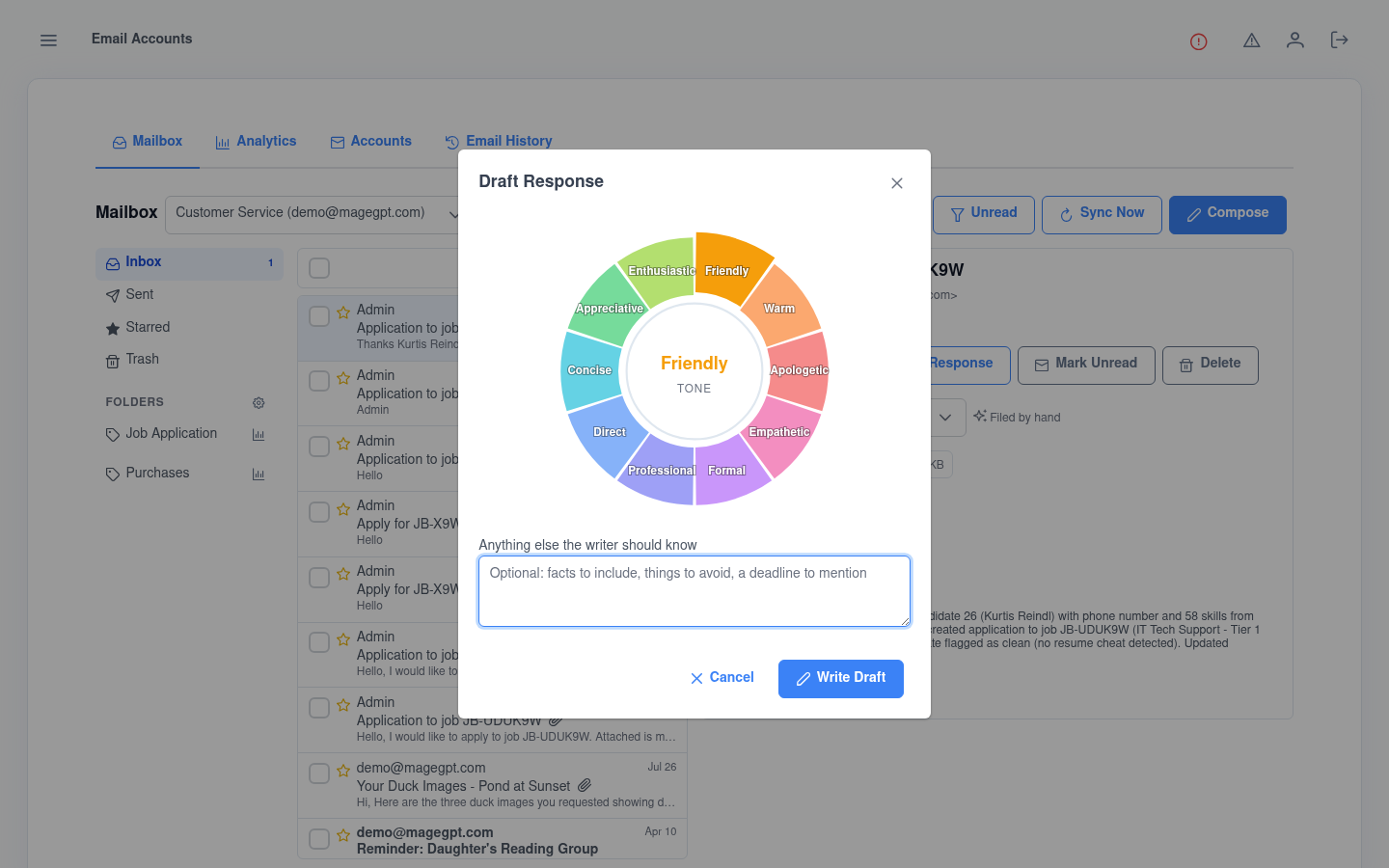The image size is (1389, 868).
Task: Open the Email History tab
Action: (x=499, y=142)
